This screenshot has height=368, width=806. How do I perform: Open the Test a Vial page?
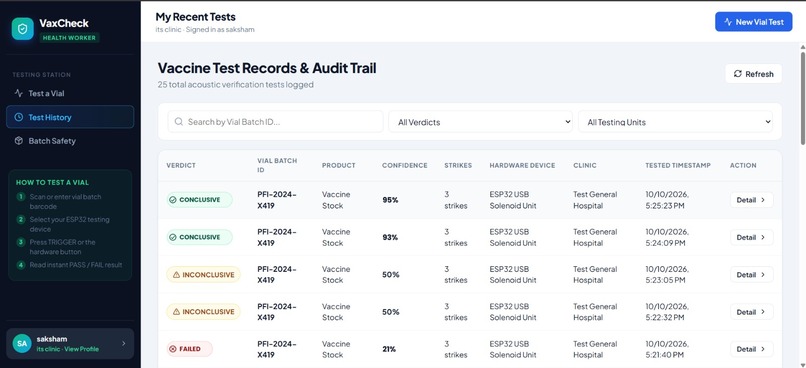[x=70, y=94]
